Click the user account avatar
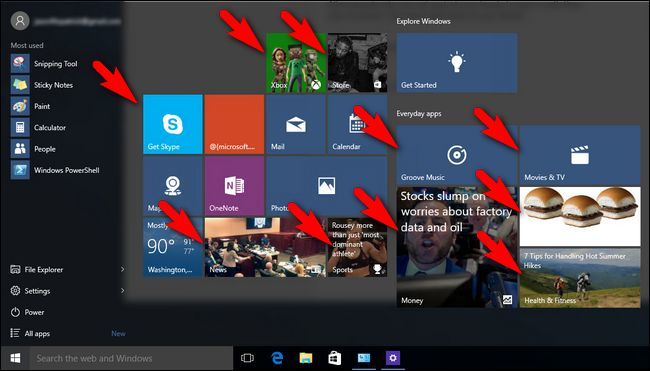This screenshot has height=371, width=650. click(20, 21)
